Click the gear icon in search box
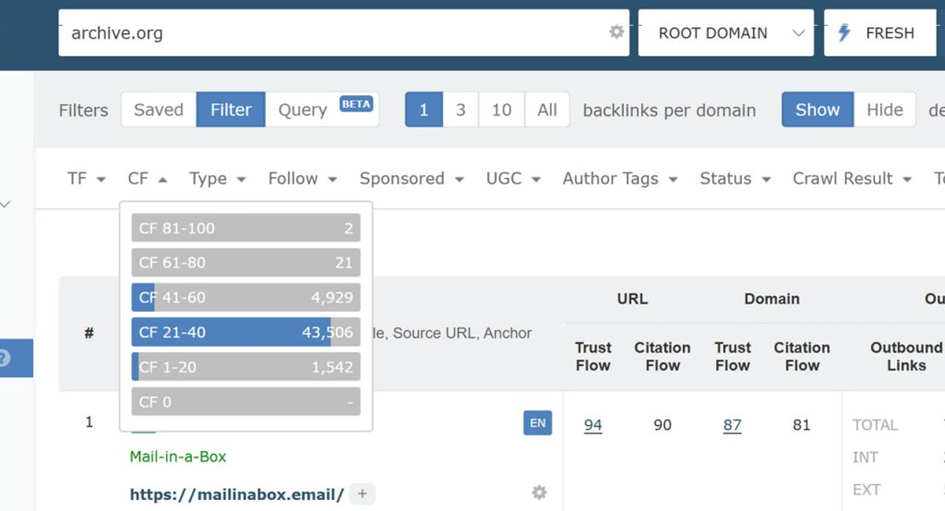945x511 pixels. pos(617,32)
